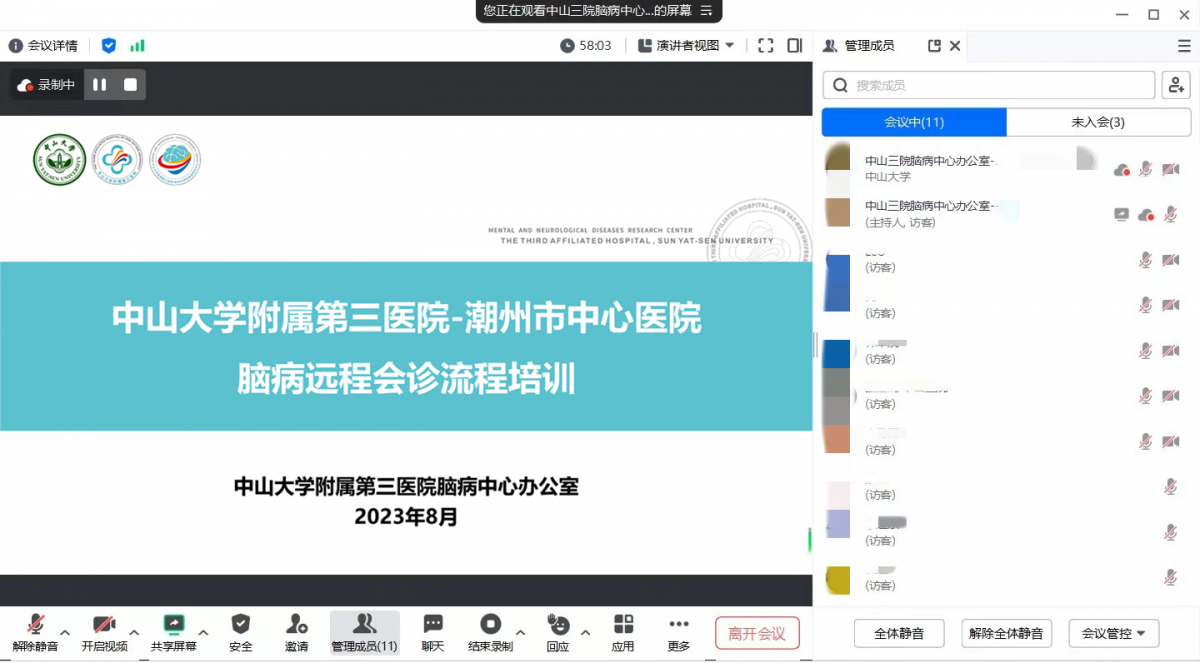The image size is (1200, 663).
Task: Click the 录制中 recording status indicator
Action: click(47, 85)
